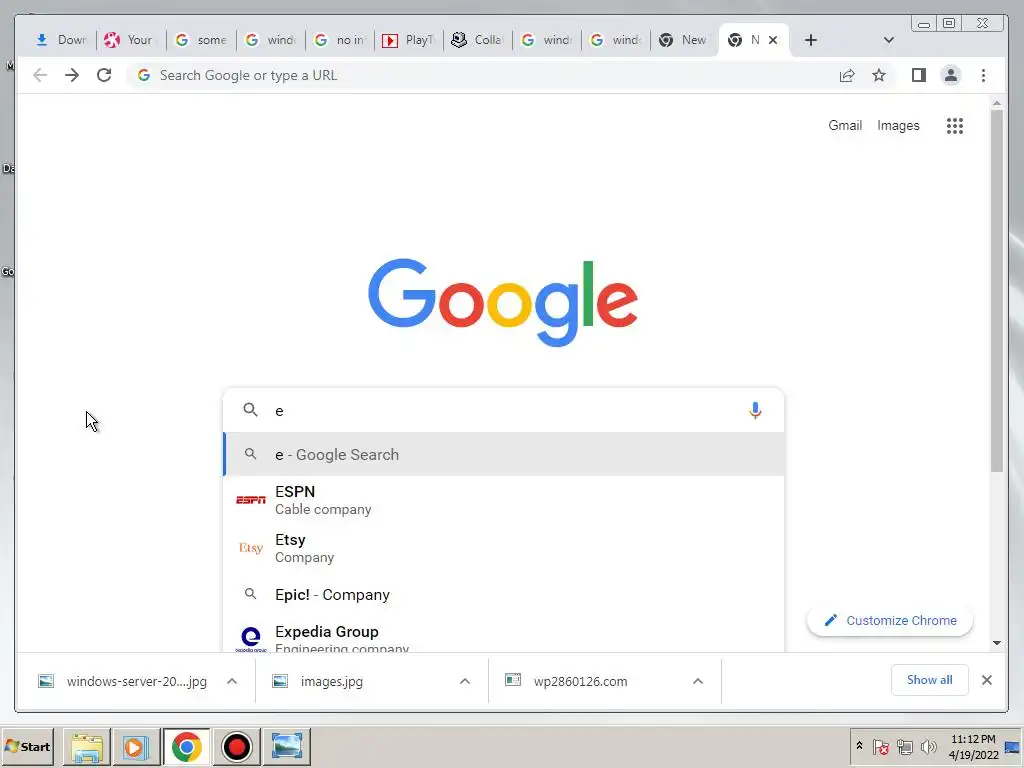Choose the ESPN suggestion
Viewport: 1024px width, 768px height.
tap(504, 500)
